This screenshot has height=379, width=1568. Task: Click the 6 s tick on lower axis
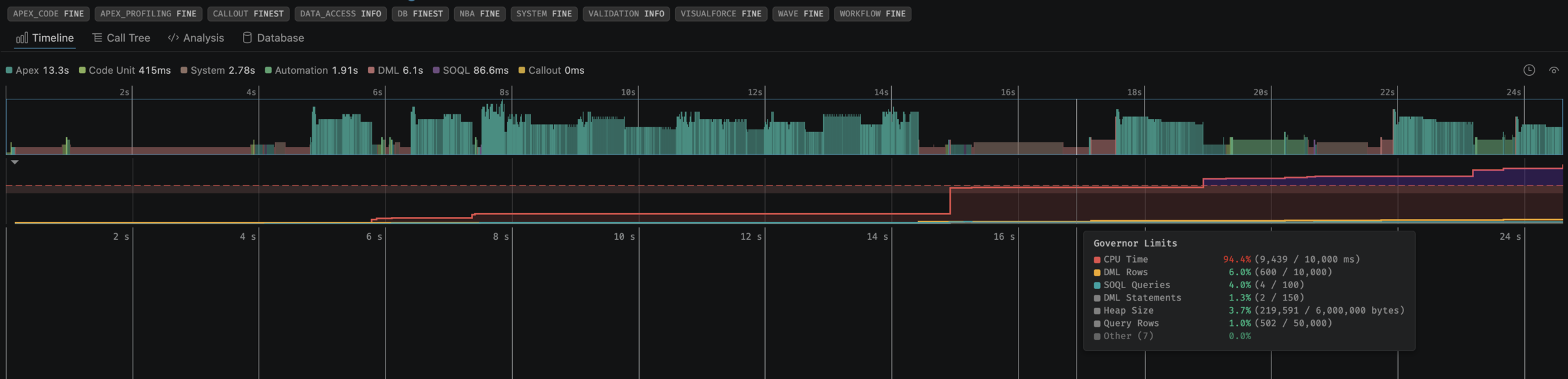pyautogui.click(x=374, y=237)
